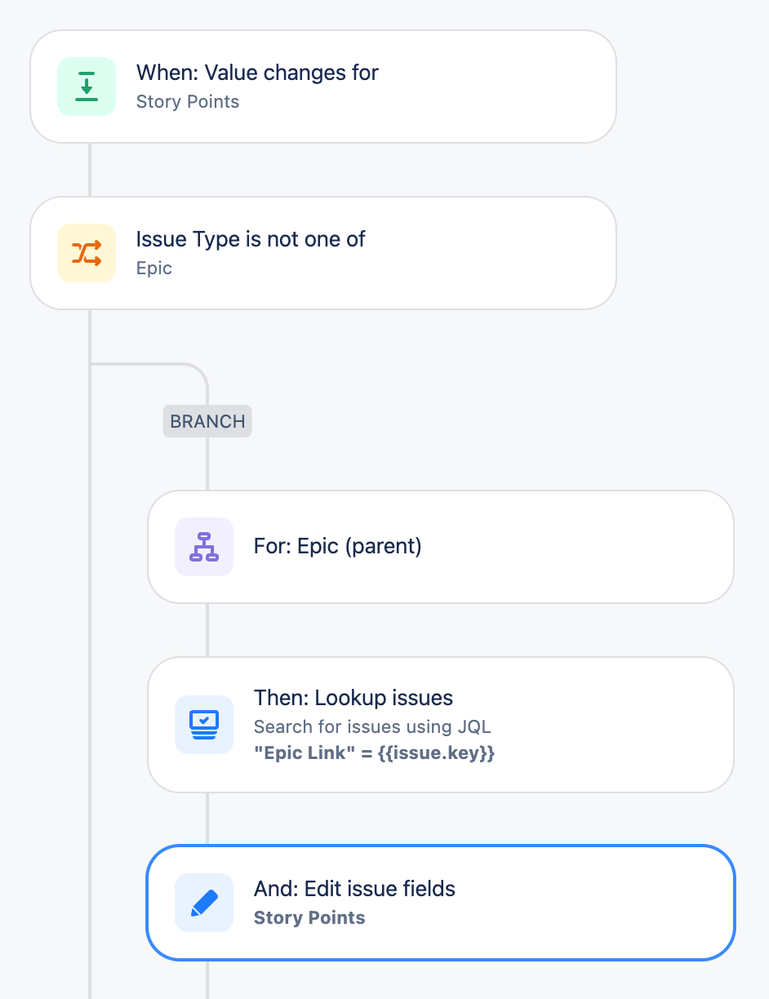Click the '"Epic Link" = {{issue.key}}' JQL text
This screenshot has height=999, width=769.
tap(374, 753)
